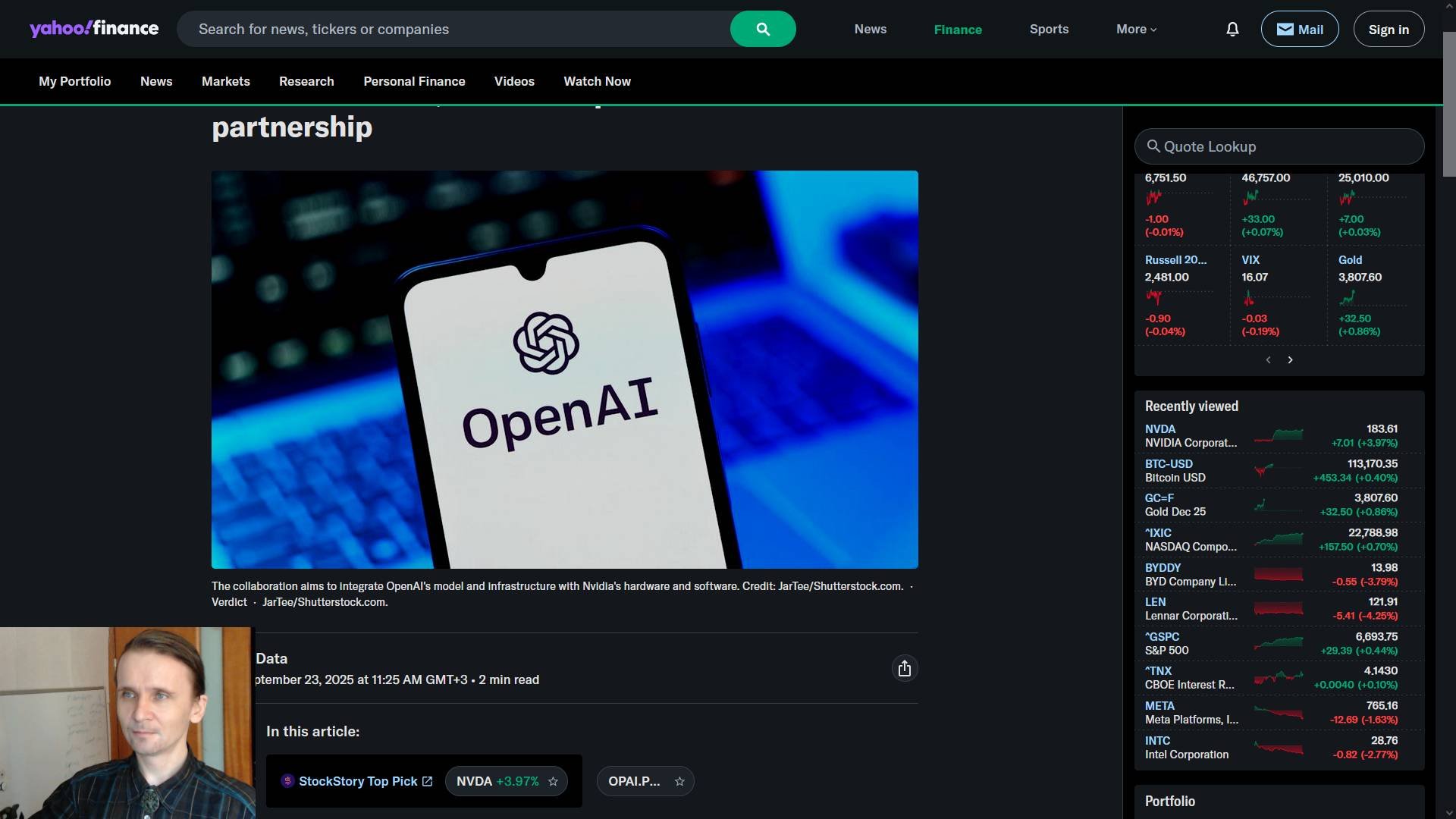Click the Yahoo Finance logo

(x=94, y=29)
